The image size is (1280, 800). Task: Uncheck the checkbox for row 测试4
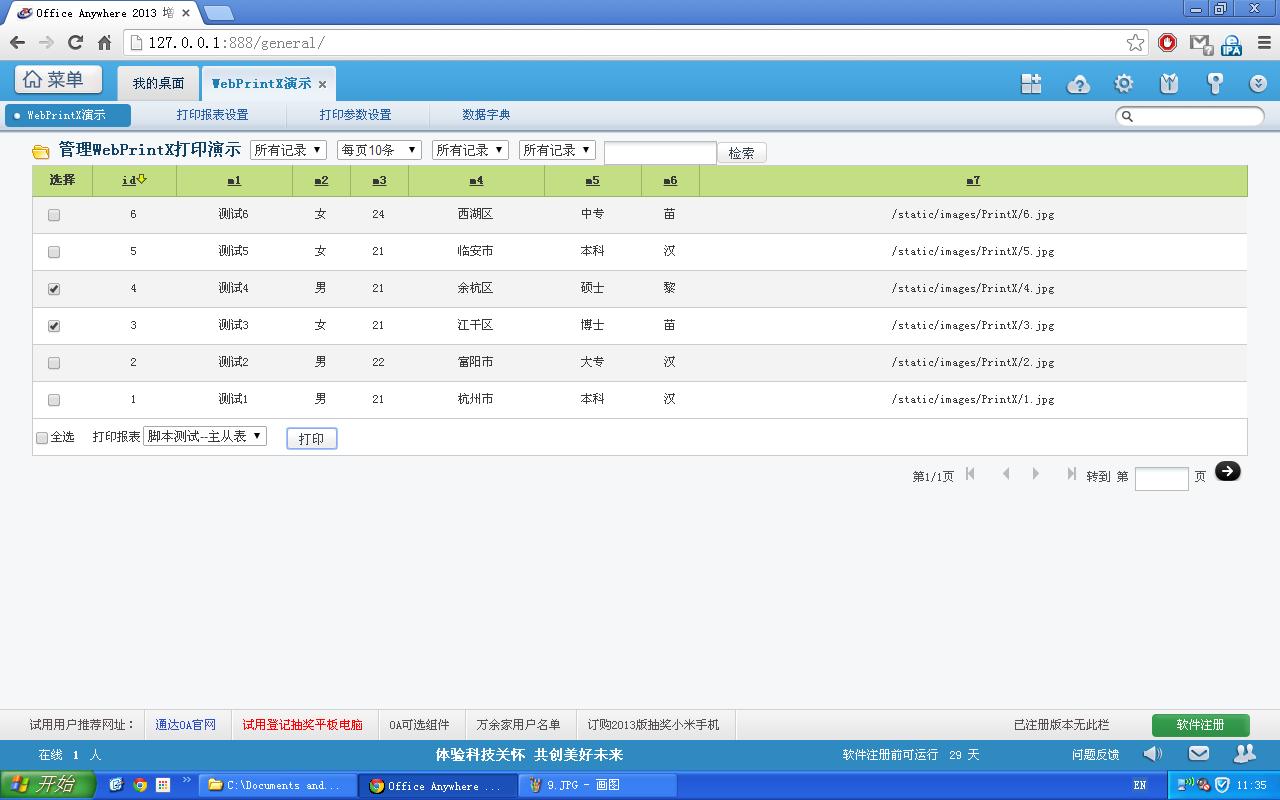(54, 289)
